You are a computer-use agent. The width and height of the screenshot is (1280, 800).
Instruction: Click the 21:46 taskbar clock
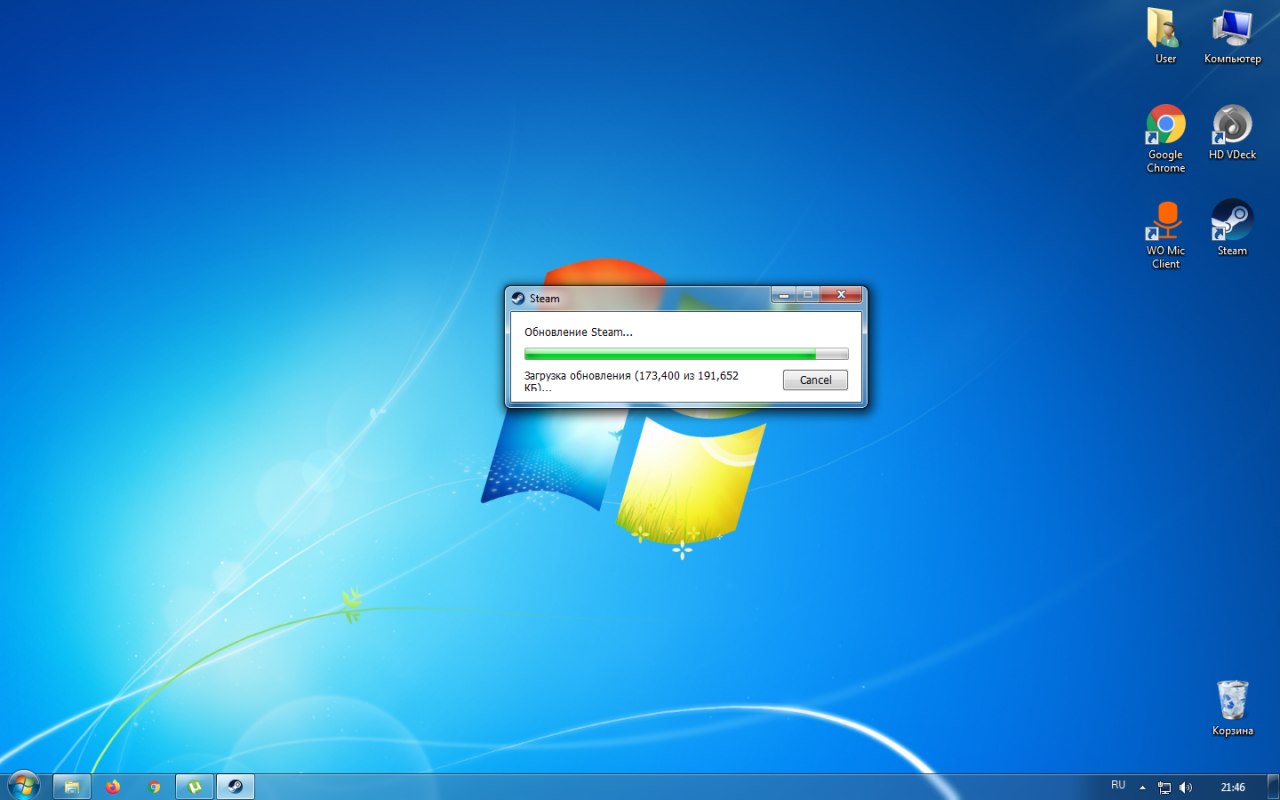click(1233, 787)
